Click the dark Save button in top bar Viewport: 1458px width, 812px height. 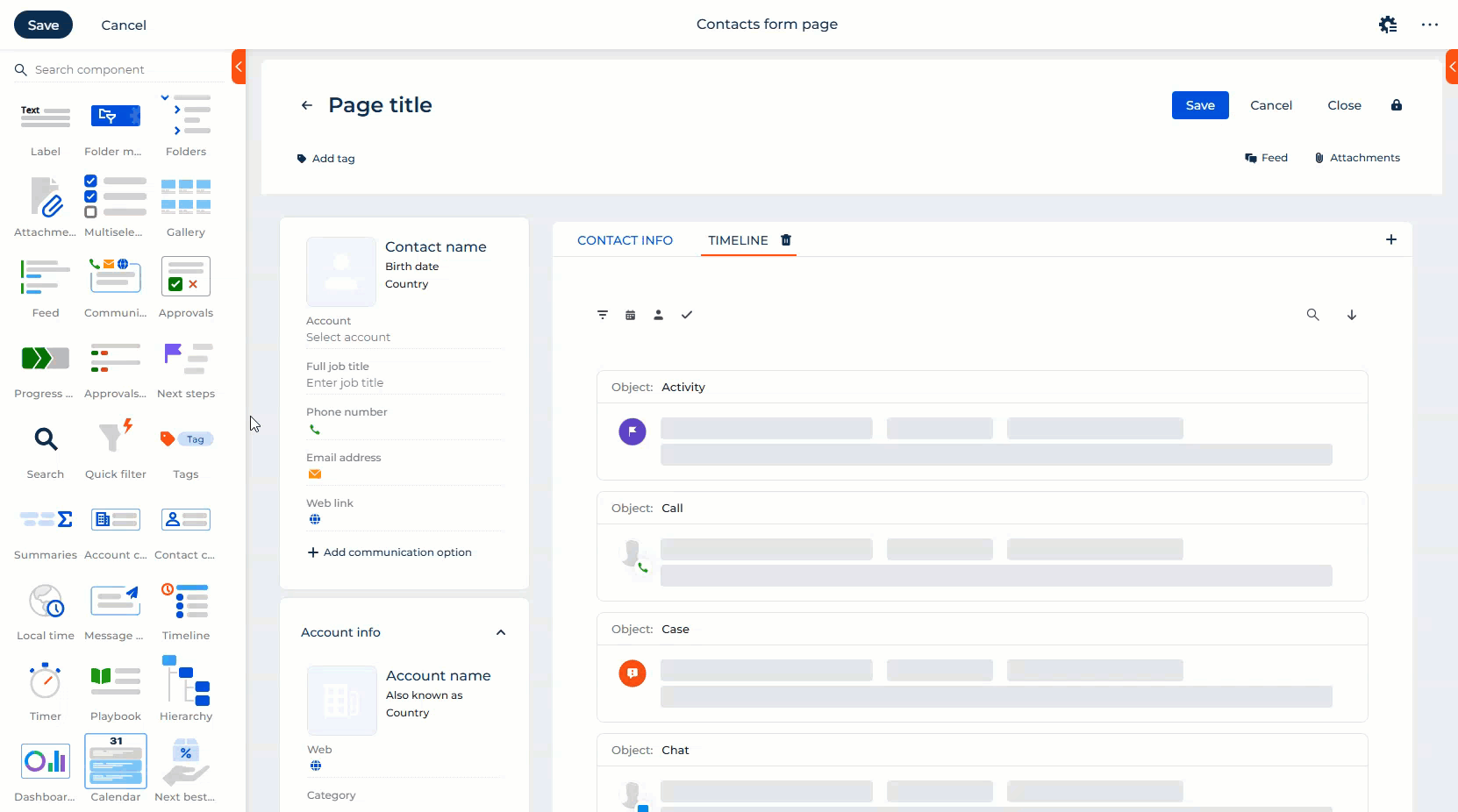coord(43,25)
